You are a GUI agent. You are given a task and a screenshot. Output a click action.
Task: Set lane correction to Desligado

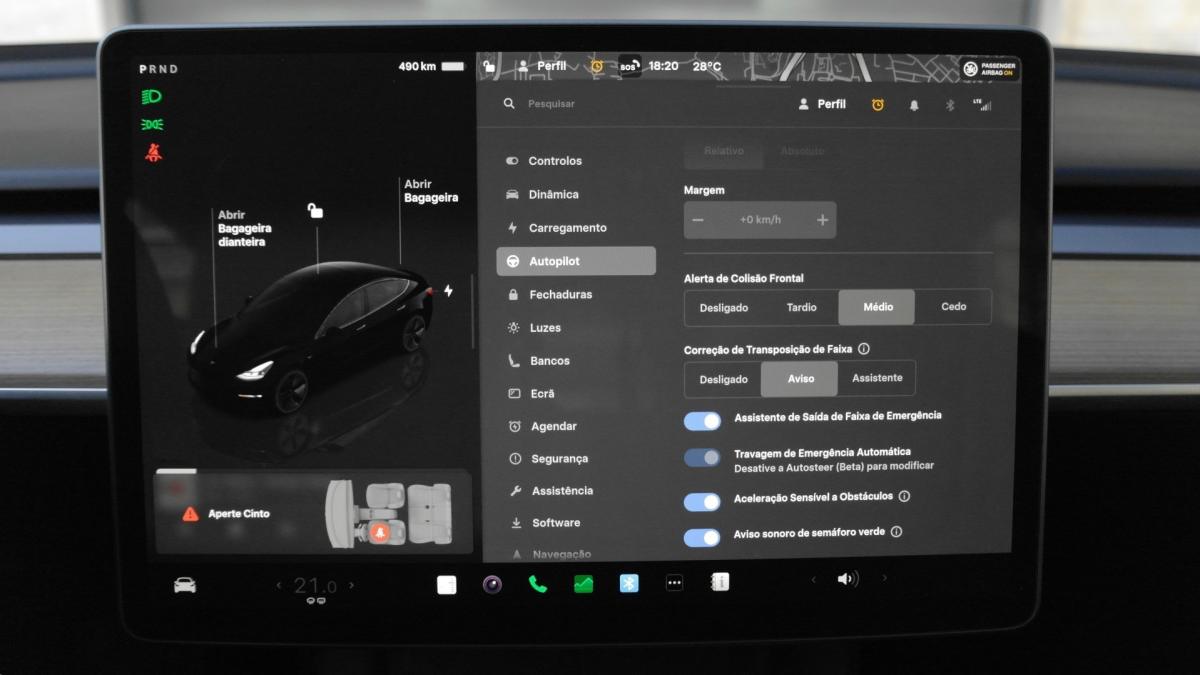point(723,380)
